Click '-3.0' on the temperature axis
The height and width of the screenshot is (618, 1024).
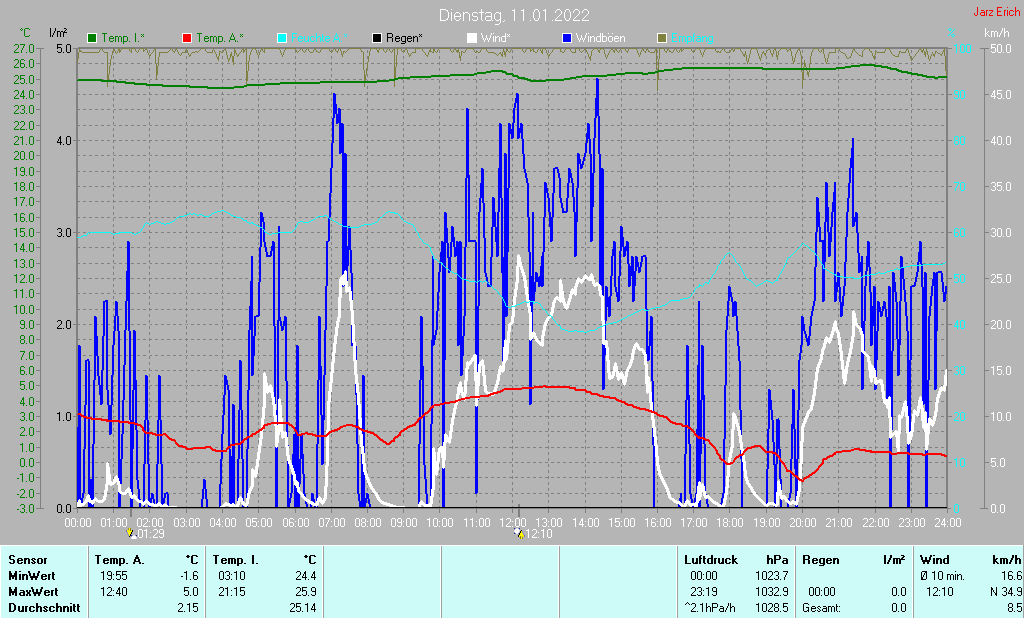(x=24, y=508)
